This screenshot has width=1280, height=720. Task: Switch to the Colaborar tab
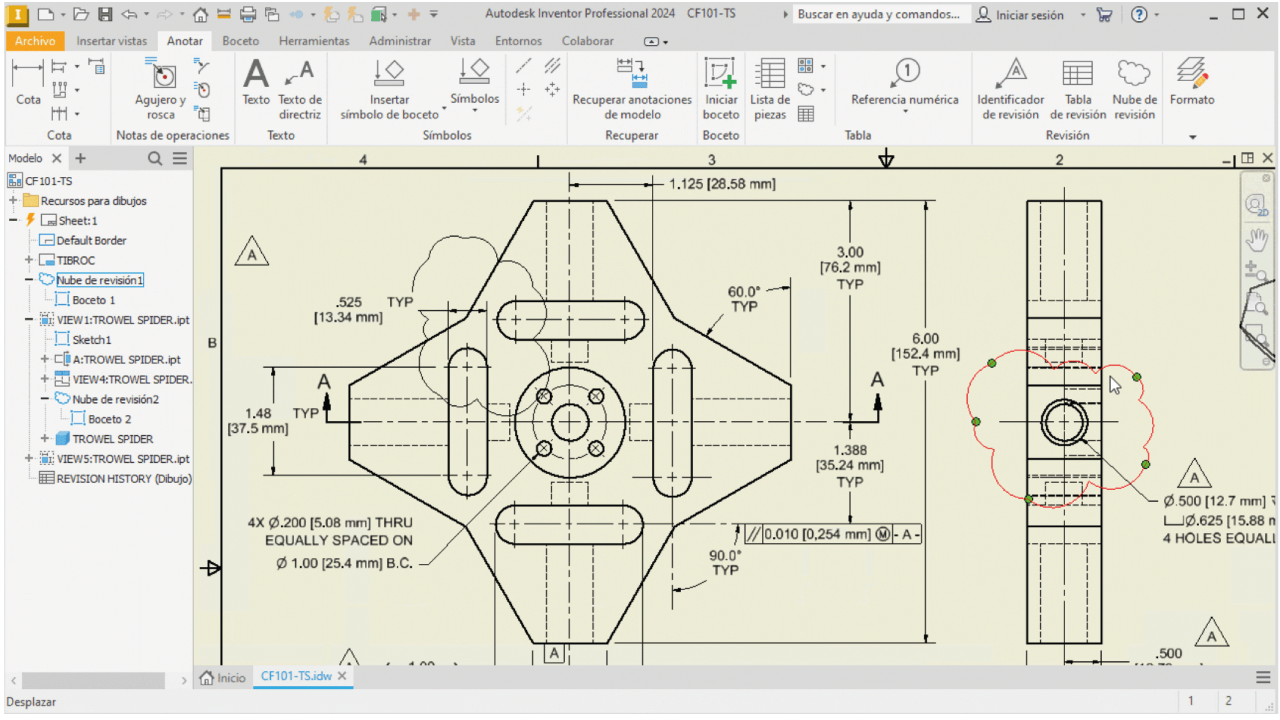588,41
